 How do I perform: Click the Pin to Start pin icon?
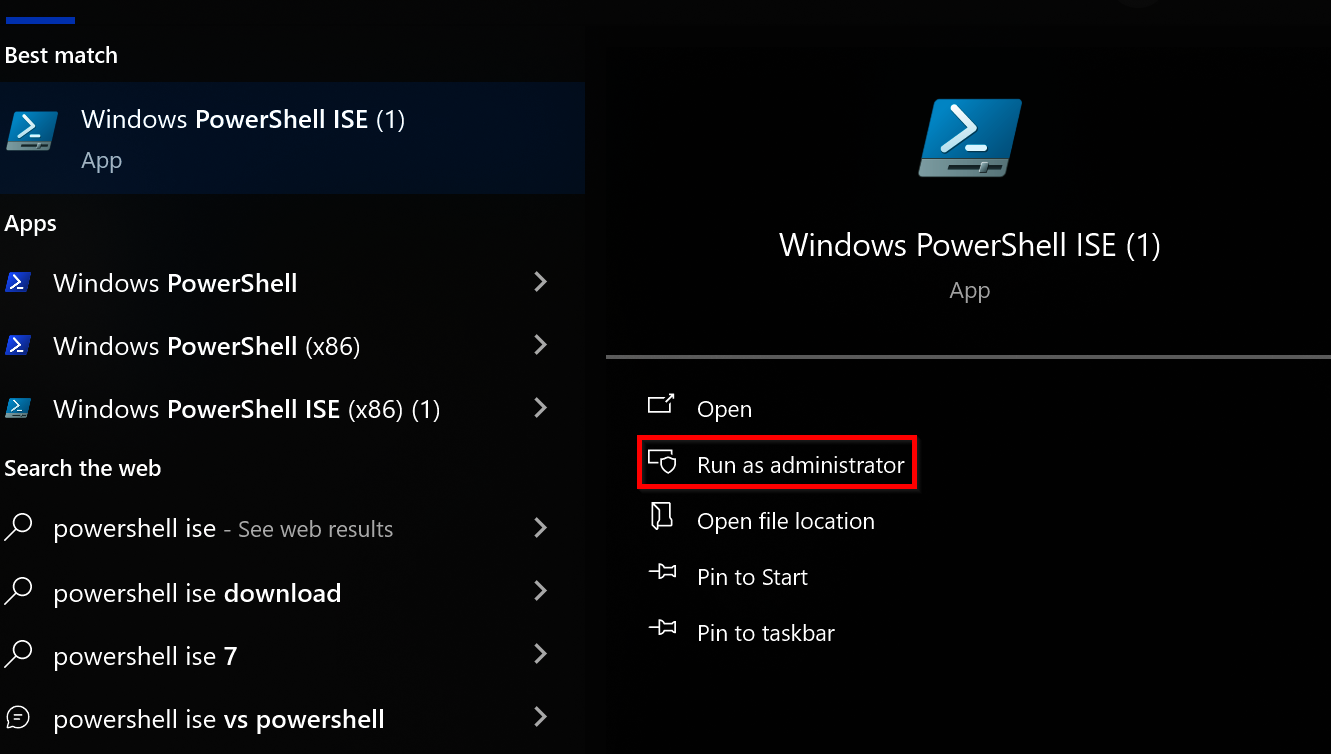point(663,574)
